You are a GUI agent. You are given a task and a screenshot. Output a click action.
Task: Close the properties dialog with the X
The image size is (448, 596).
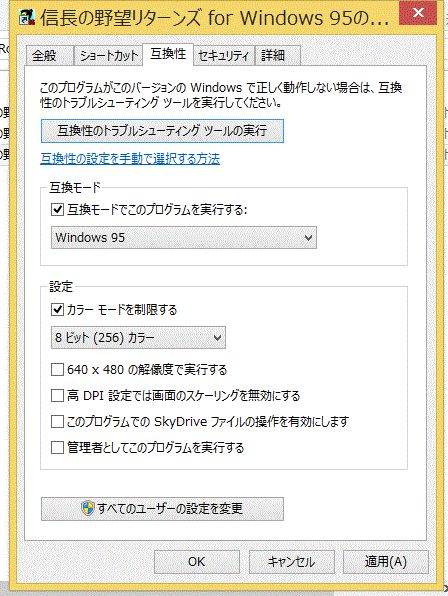click(x=418, y=13)
